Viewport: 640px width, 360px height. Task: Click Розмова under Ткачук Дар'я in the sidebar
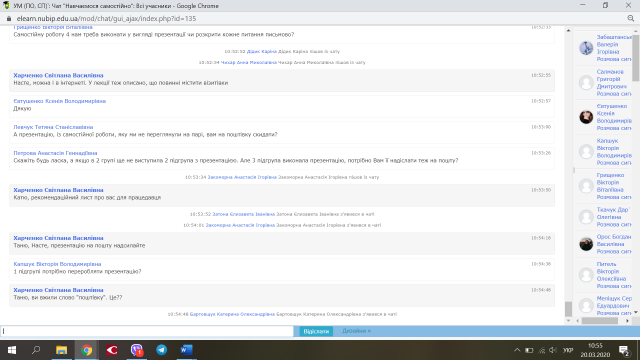(x=613, y=225)
